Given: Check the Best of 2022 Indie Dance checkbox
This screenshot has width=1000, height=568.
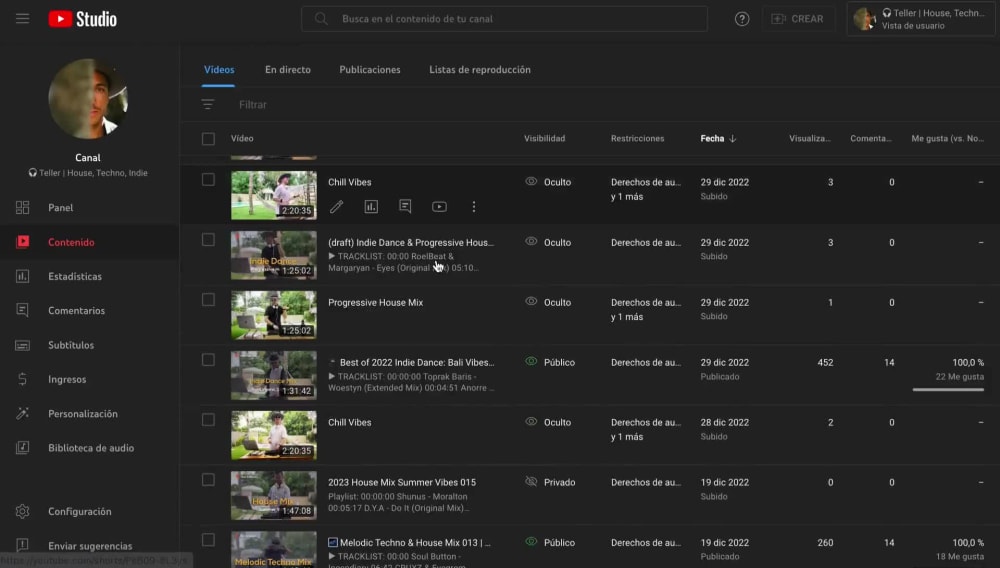Looking at the screenshot, I should pos(208,360).
